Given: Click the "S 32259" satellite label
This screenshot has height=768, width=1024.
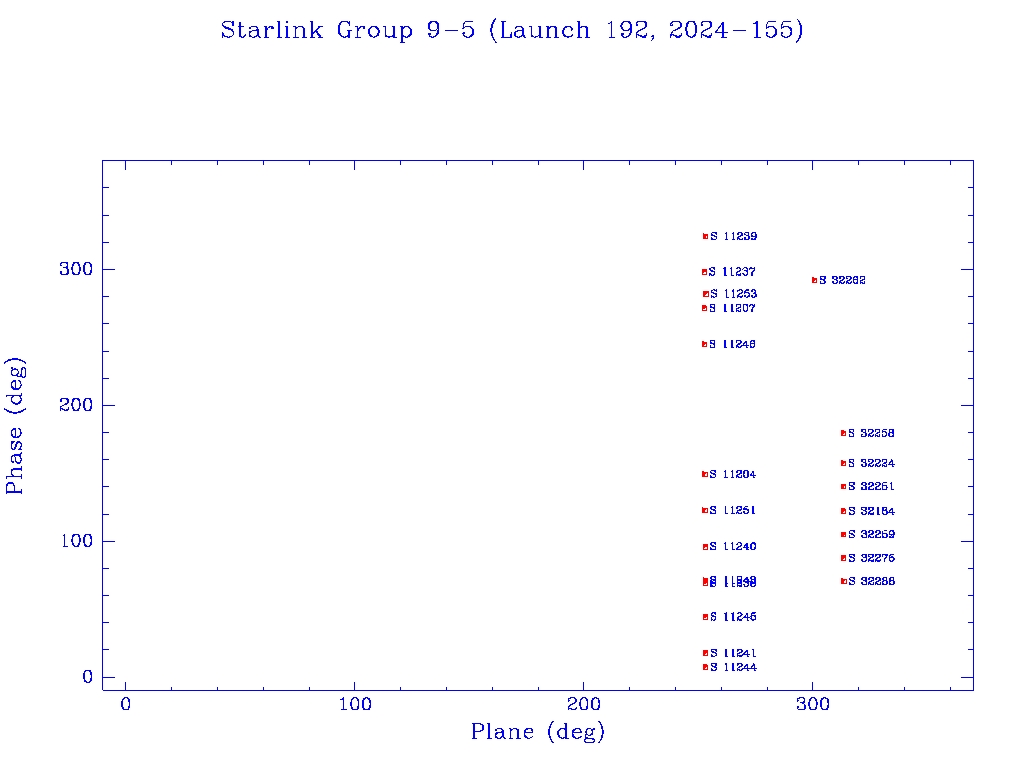Looking at the screenshot, I should point(871,534).
